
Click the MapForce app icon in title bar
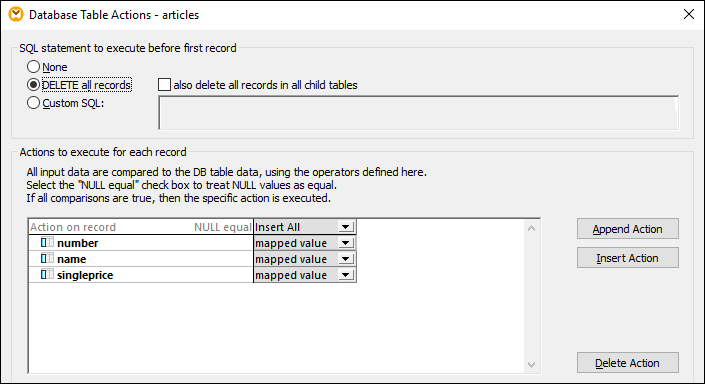click(16, 14)
